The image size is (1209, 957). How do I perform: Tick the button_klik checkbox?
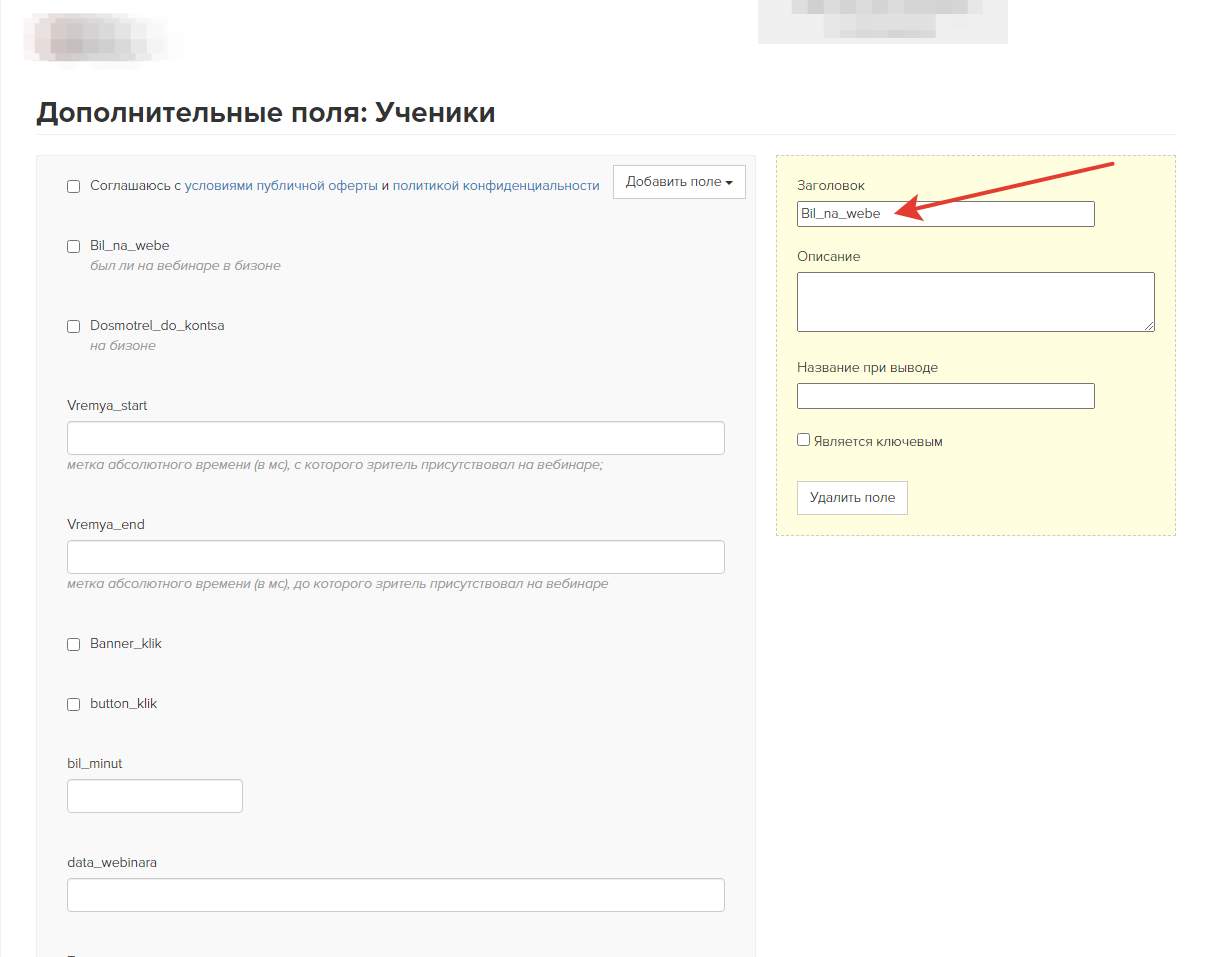coord(74,704)
